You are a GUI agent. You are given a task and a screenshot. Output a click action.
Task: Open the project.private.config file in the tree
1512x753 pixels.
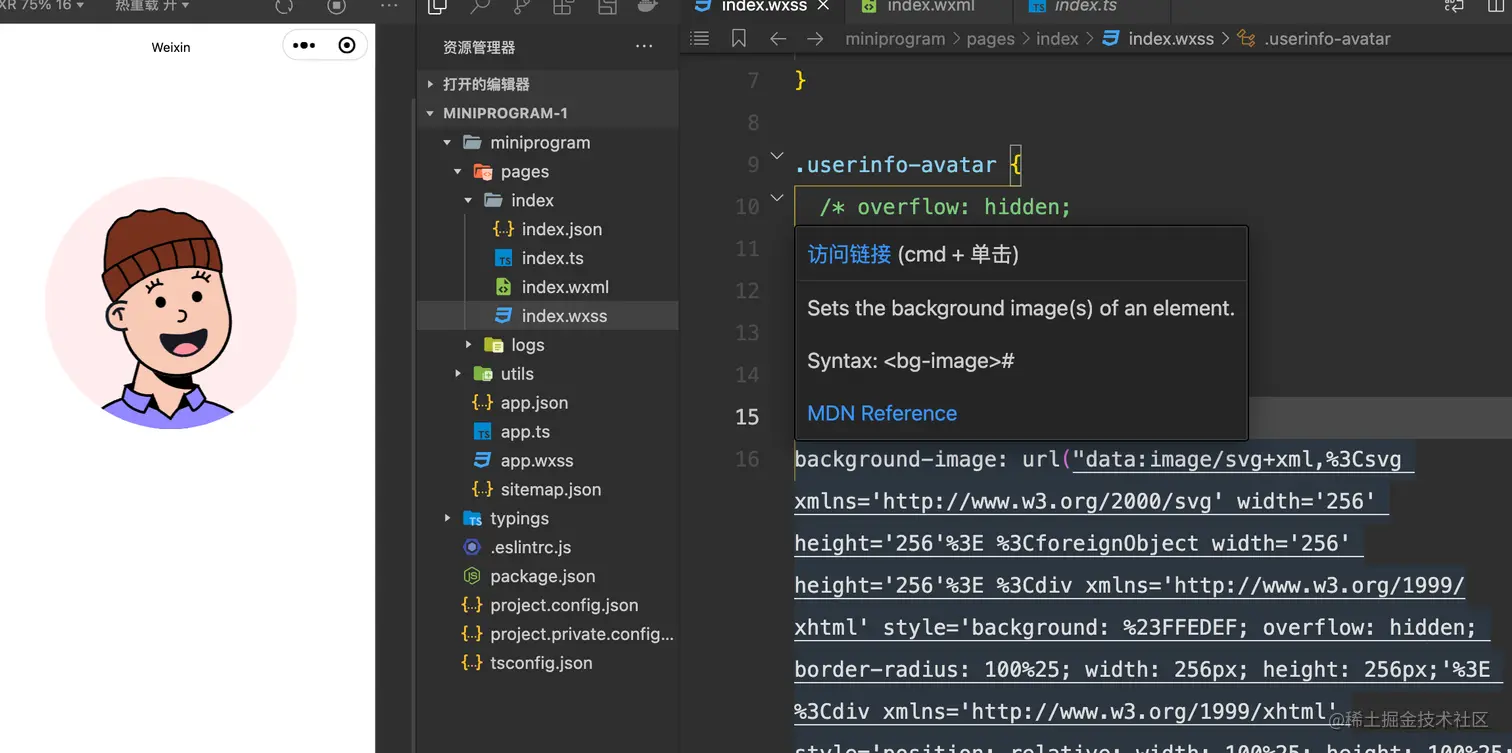[x=582, y=635]
